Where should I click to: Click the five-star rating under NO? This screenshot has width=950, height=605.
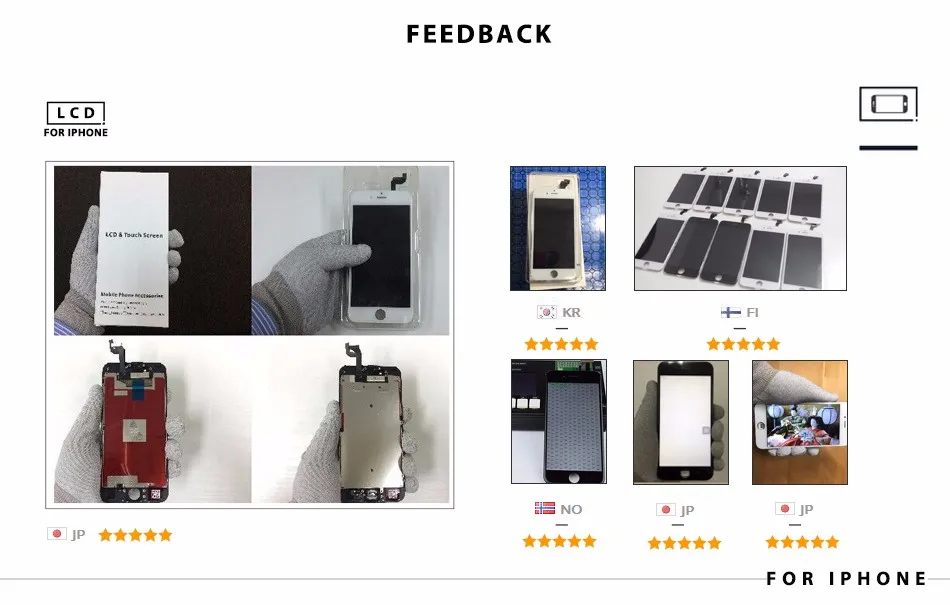[x=559, y=541]
